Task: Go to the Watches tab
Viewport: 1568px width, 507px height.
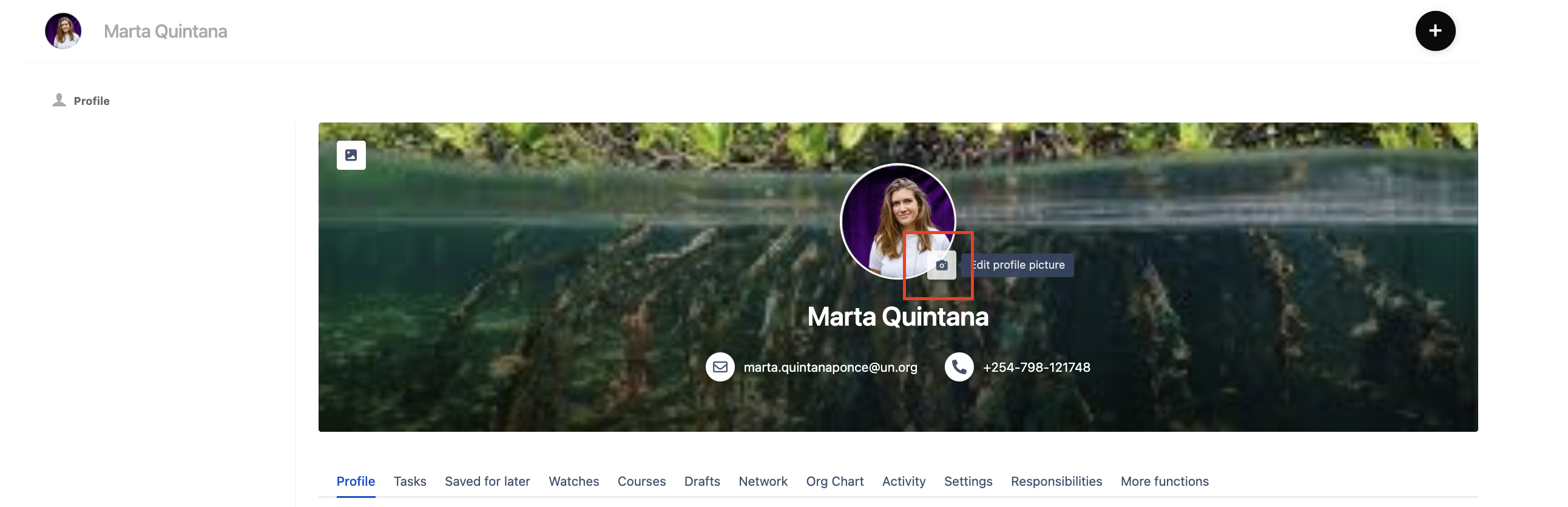Action: (x=573, y=482)
